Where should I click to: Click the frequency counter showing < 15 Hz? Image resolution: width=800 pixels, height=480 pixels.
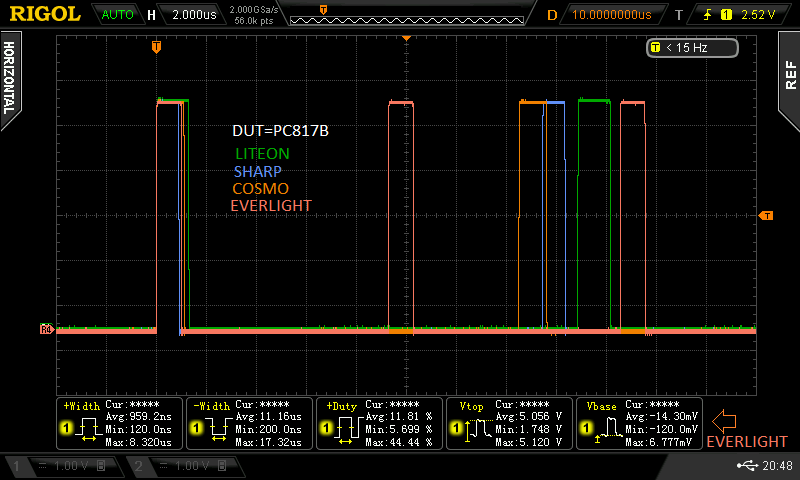(692, 48)
